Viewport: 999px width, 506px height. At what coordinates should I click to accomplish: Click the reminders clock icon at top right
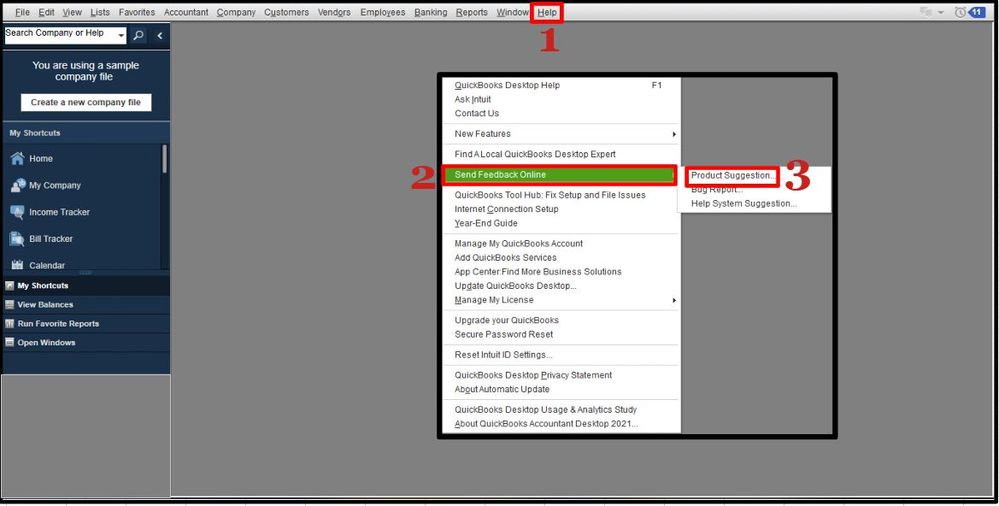click(x=959, y=12)
